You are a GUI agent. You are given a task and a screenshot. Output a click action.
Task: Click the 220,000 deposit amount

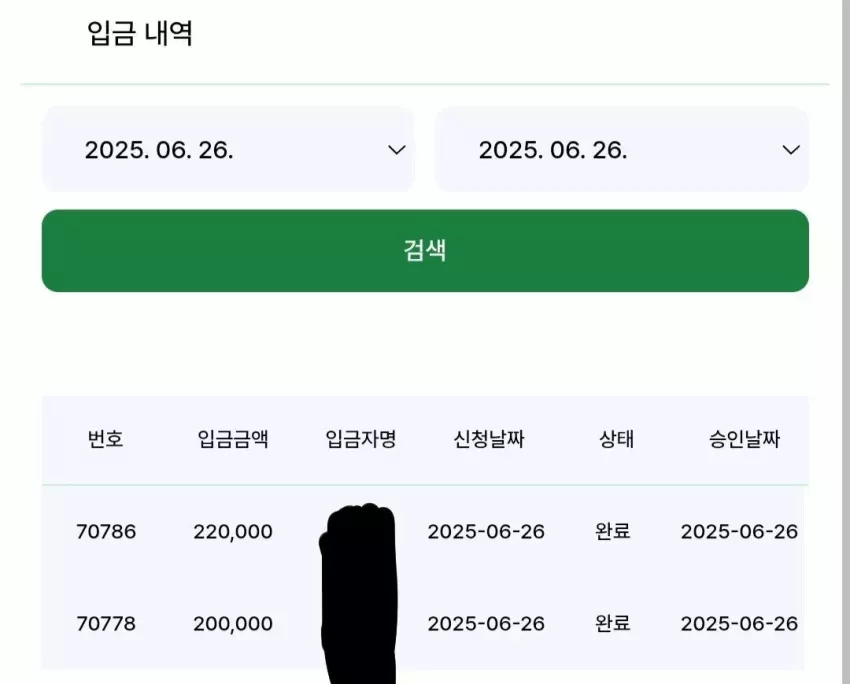coord(233,532)
